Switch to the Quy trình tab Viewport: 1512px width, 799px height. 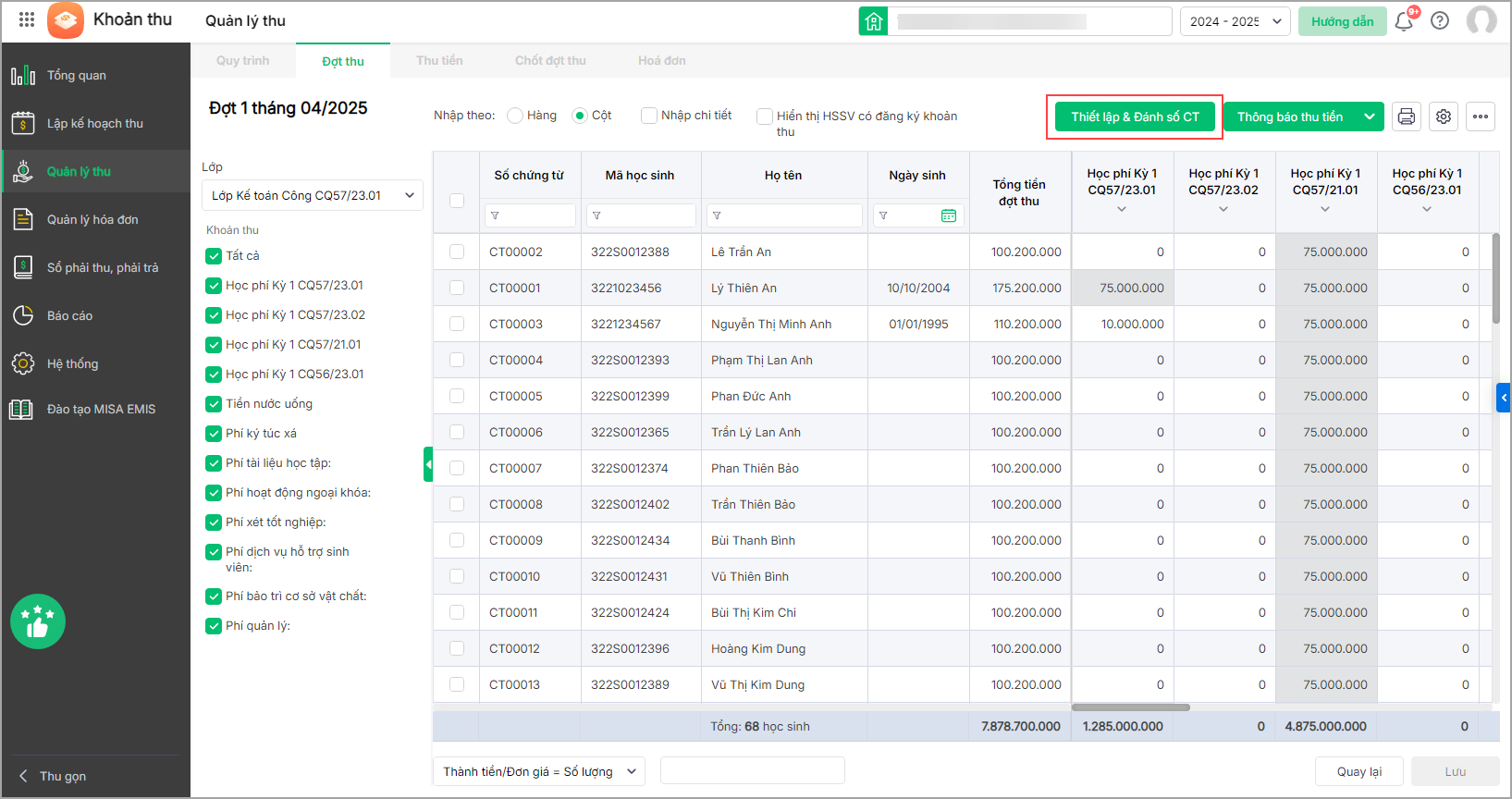point(243,61)
